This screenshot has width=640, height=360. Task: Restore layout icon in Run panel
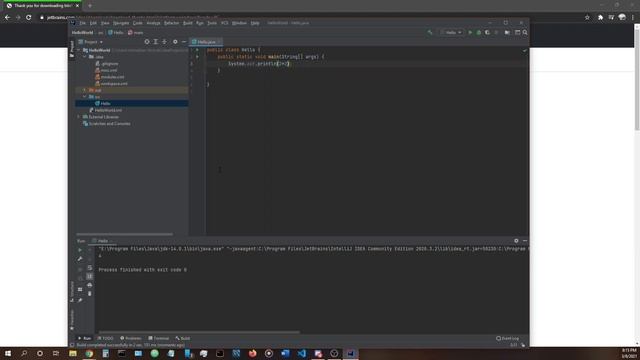(x=80, y=289)
